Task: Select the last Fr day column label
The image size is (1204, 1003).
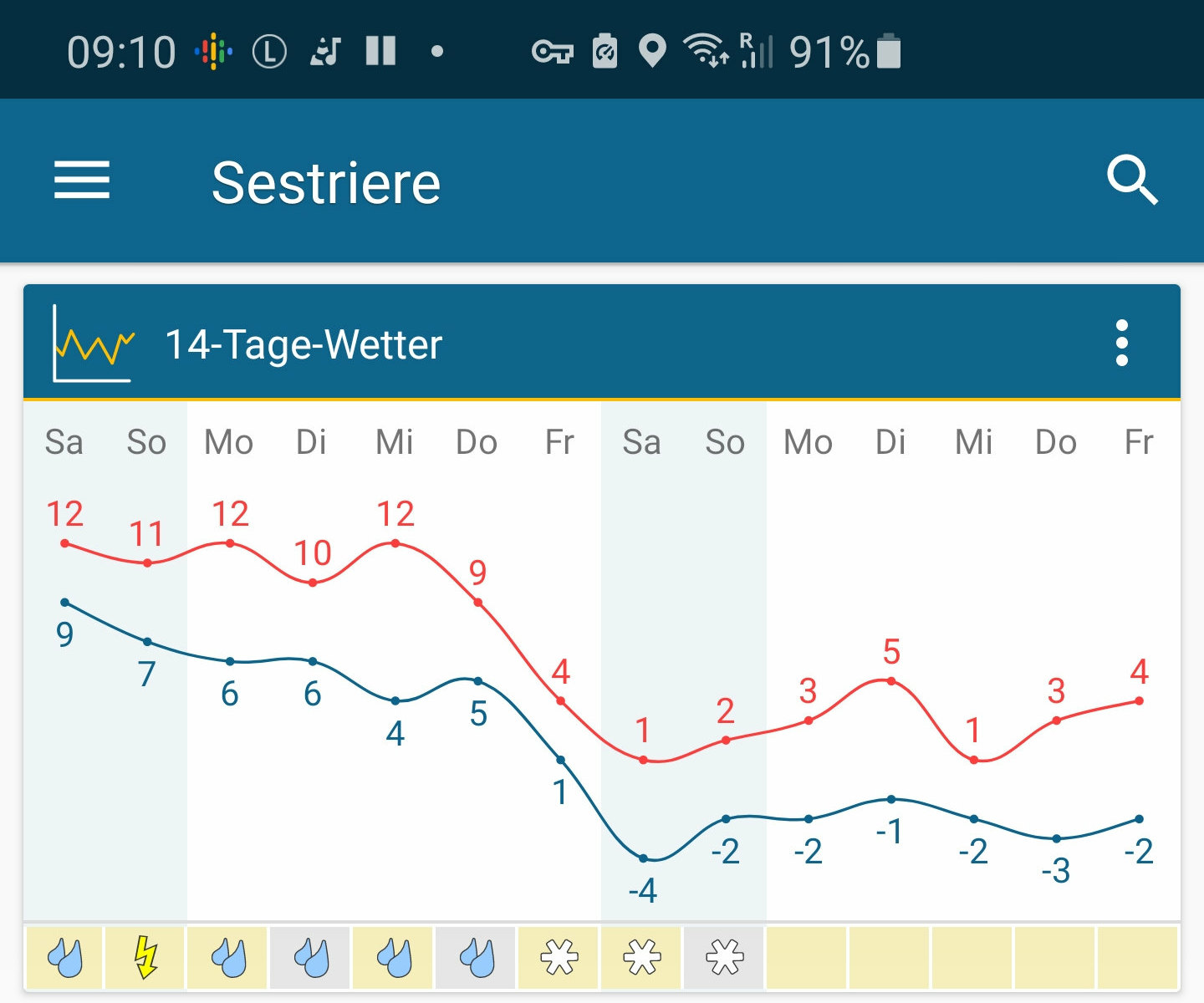Action: [x=1139, y=442]
